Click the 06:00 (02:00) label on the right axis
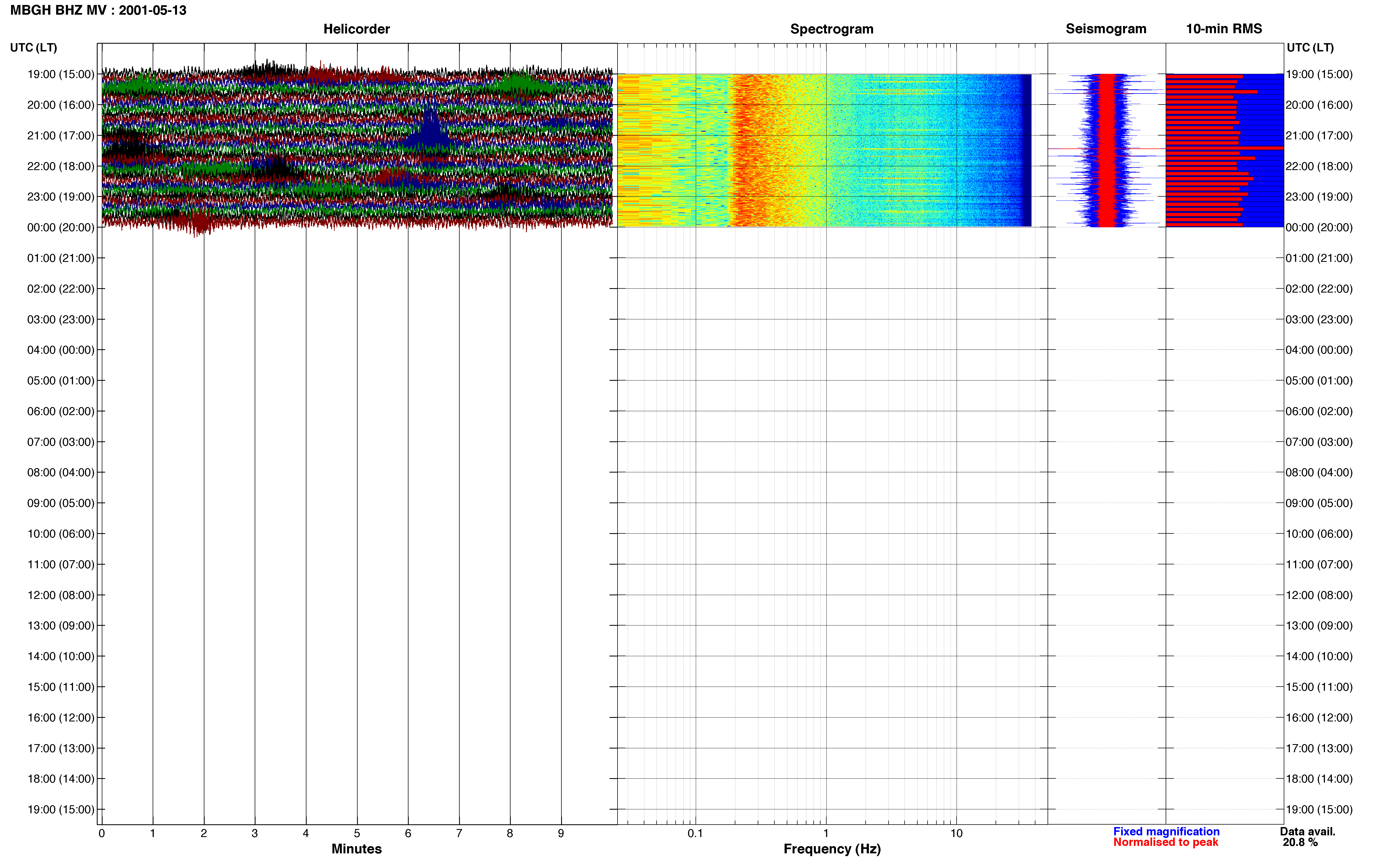This screenshot has width=1388, height=868. tap(1319, 411)
